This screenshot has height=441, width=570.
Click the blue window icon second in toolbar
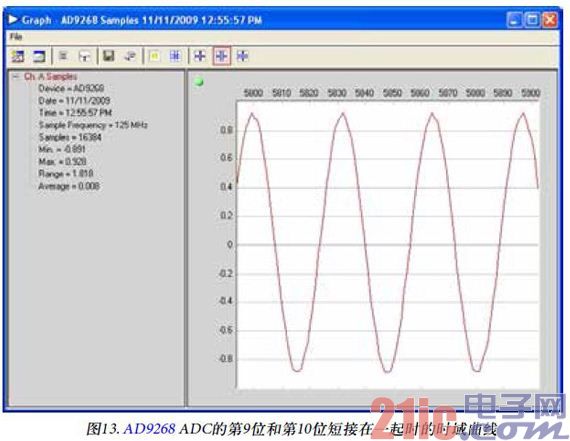pyautogui.click(x=39, y=56)
